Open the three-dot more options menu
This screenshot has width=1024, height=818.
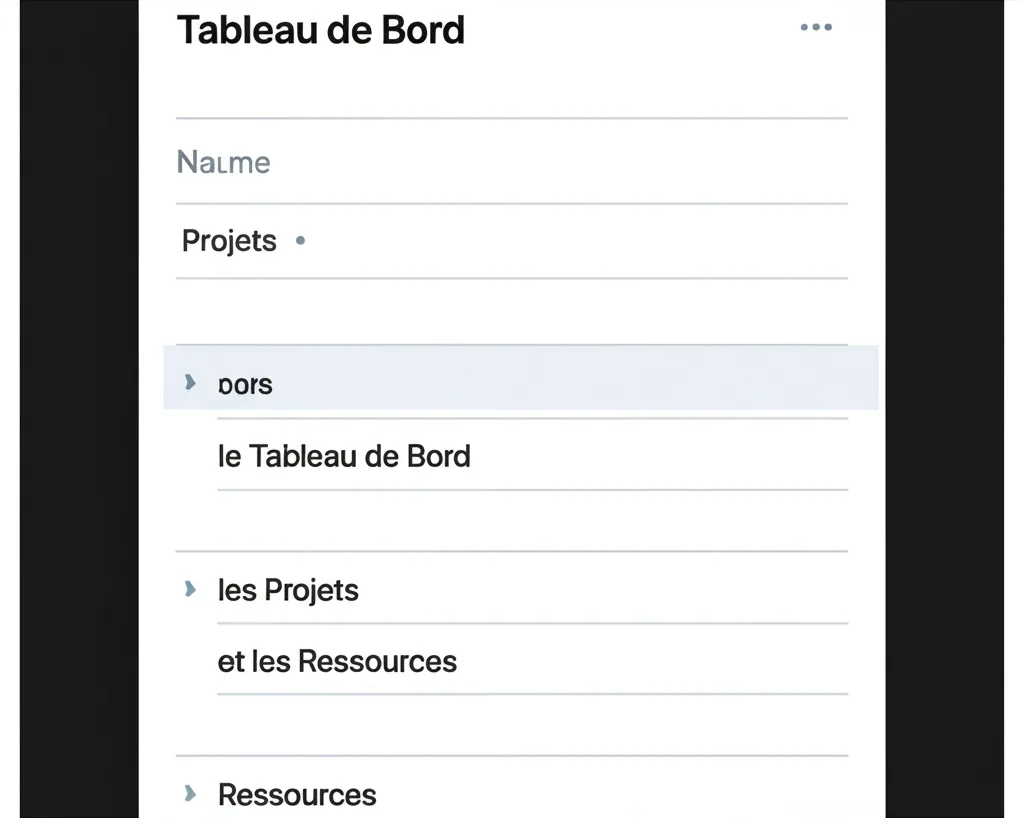pyautogui.click(x=816, y=28)
